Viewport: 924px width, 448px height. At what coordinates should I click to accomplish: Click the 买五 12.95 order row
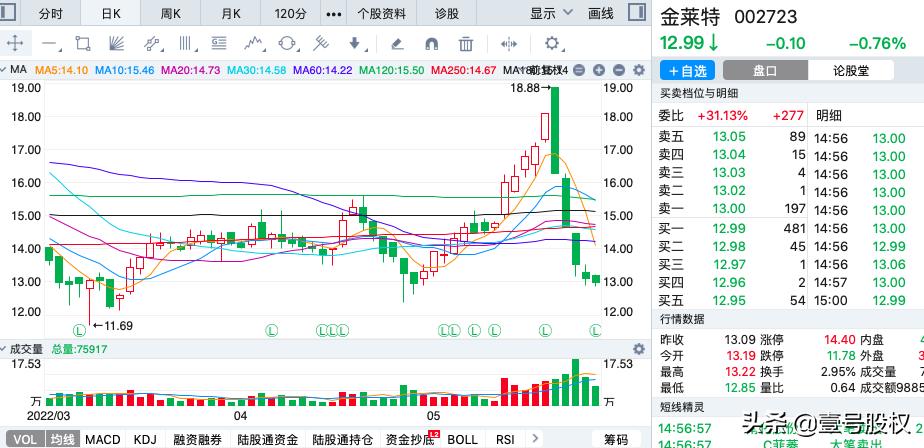731,301
